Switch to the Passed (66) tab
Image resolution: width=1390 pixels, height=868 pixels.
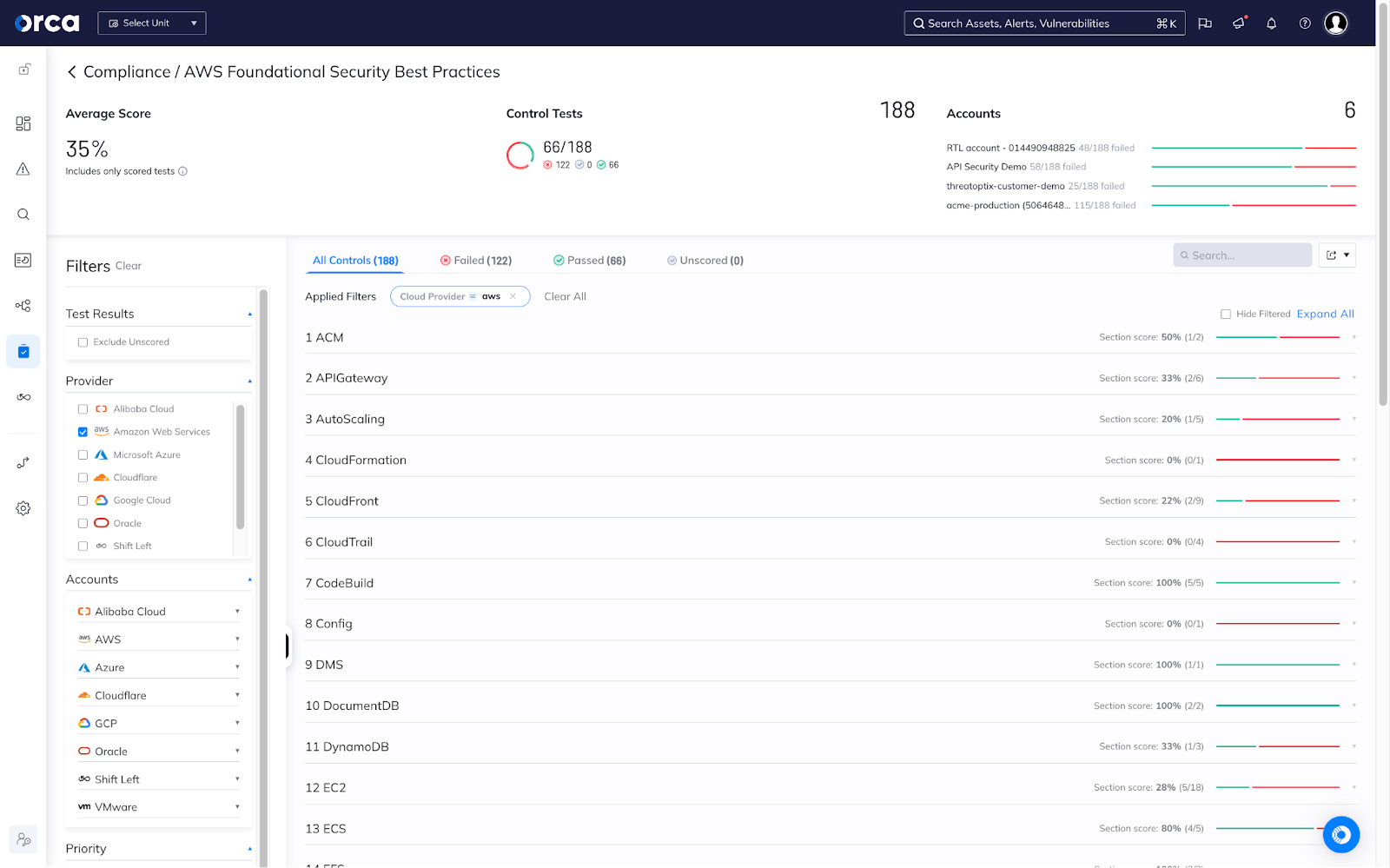click(589, 260)
